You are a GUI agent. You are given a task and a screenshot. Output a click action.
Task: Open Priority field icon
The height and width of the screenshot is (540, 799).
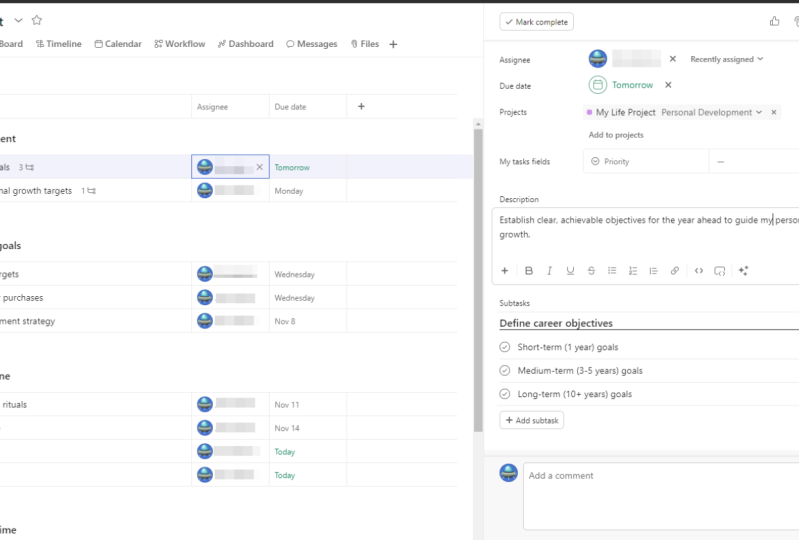595,161
